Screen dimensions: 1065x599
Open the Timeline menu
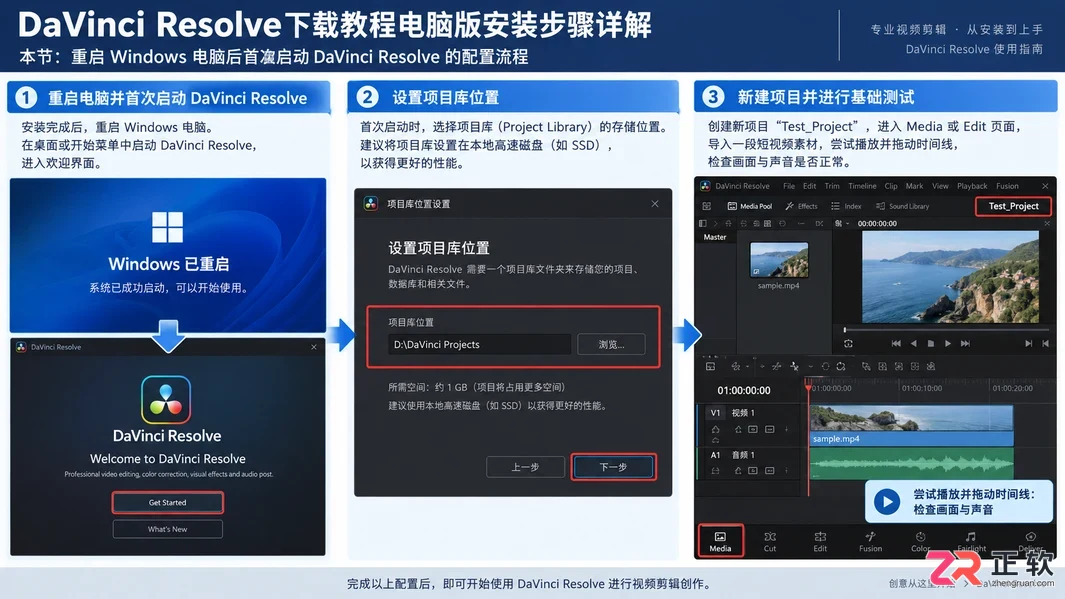tap(862, 186)
